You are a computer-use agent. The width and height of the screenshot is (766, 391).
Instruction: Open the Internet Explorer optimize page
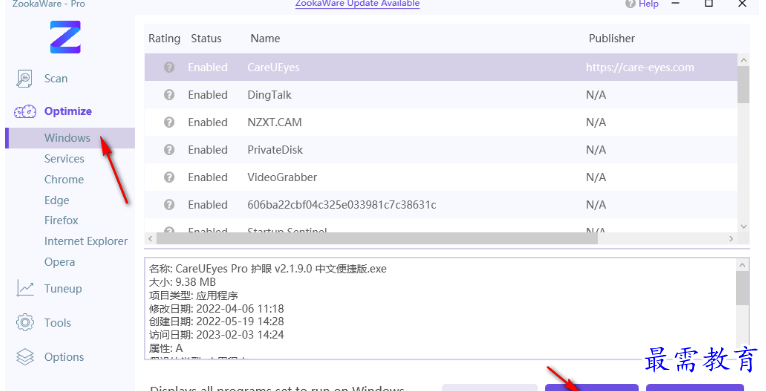(x=86, y=241)
